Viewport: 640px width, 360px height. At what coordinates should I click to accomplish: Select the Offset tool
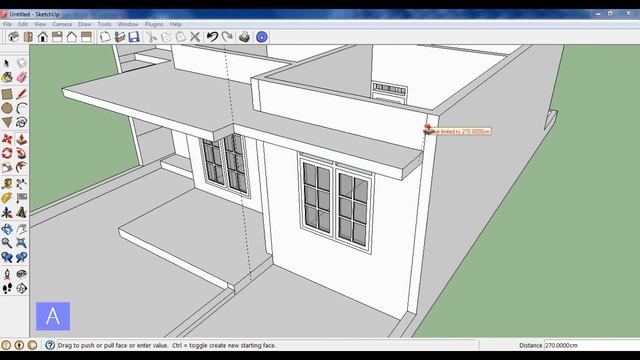pos(21,168)
